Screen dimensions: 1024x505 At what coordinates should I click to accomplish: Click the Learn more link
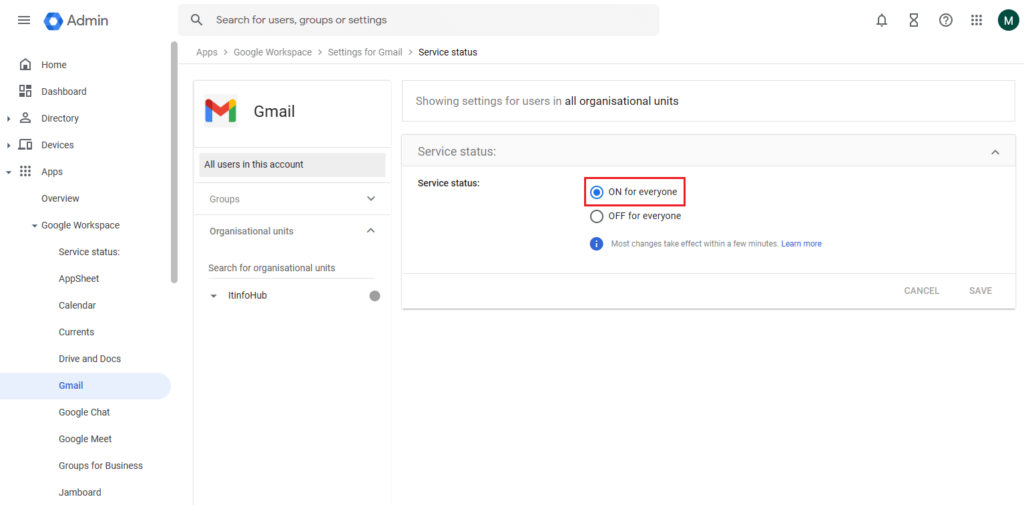point(801,244)
